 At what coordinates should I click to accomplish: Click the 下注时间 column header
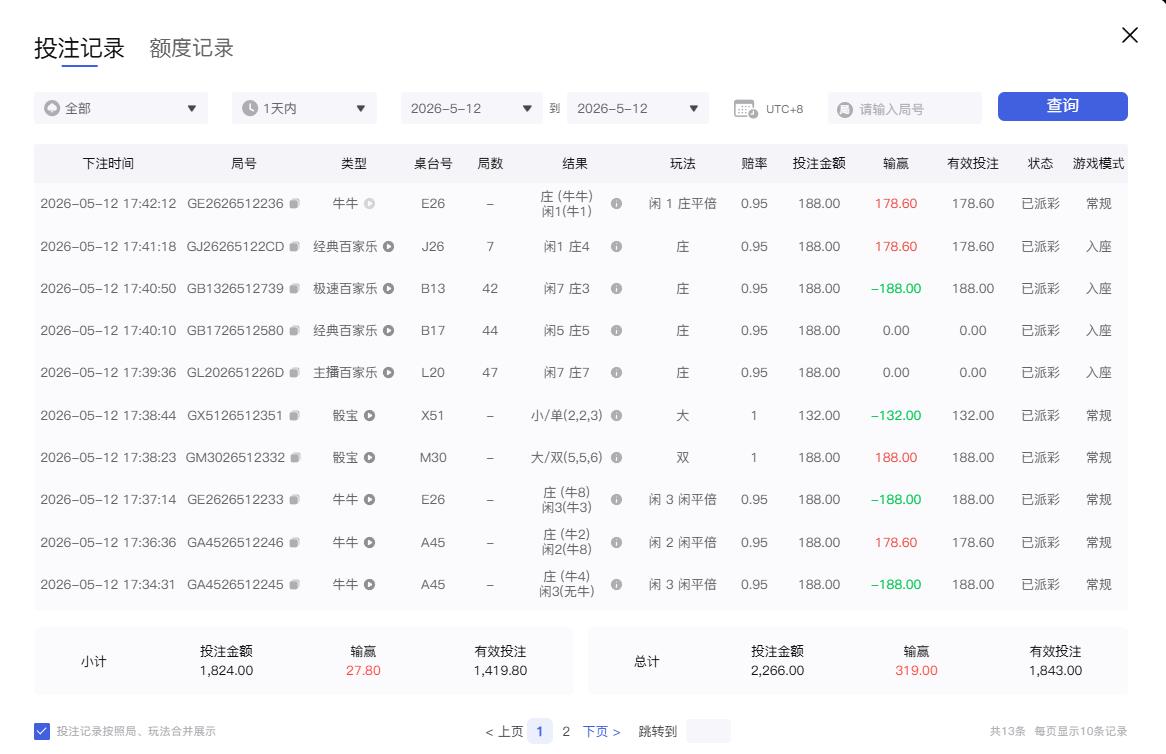[x=108, y=164]
